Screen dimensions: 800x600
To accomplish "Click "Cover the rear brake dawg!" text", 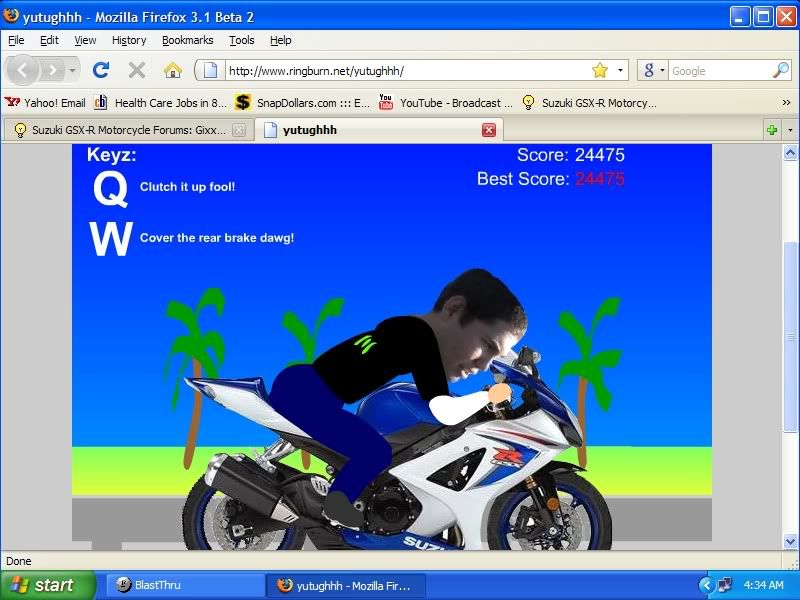I will (217, 238).
